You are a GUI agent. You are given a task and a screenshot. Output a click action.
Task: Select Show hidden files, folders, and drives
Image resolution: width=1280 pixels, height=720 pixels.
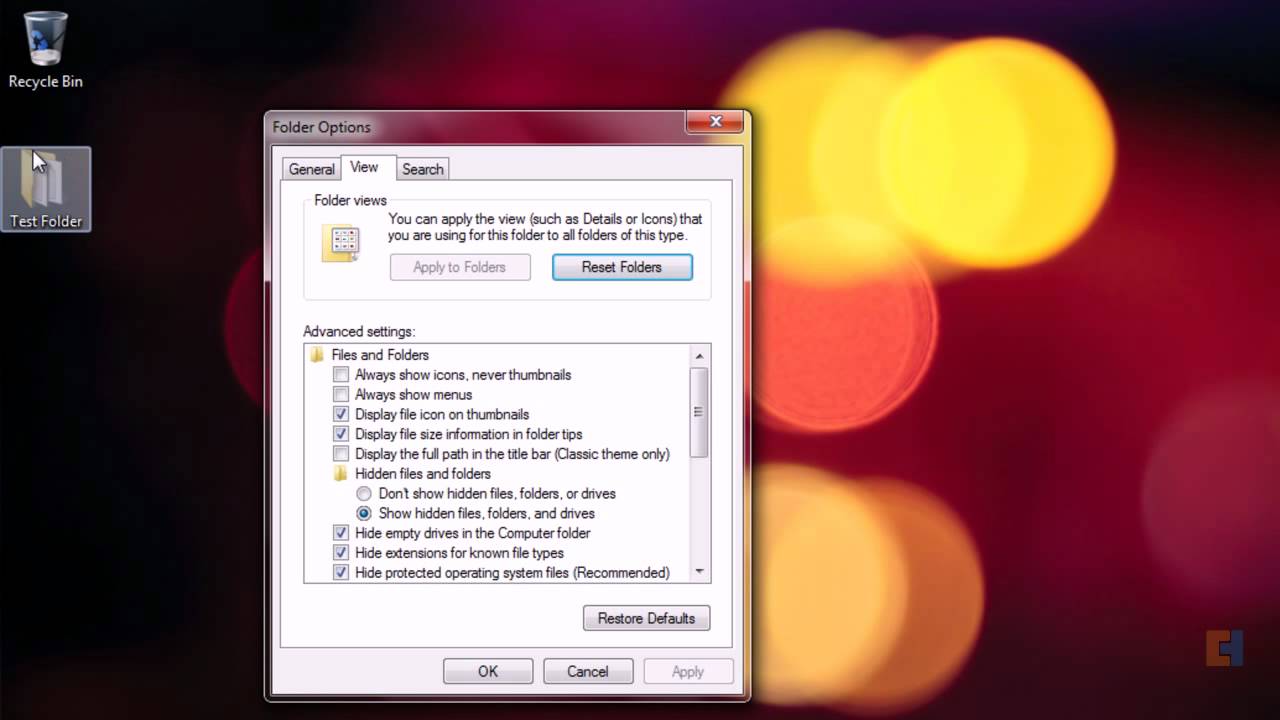pyautogui.click(x=364, y=513)
